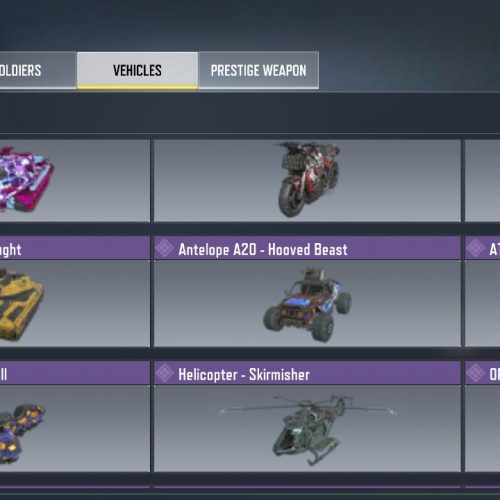The width and height of the screenshot is (500, 500).
Task: Select the partially visible top right card
Action: [482, 180]
